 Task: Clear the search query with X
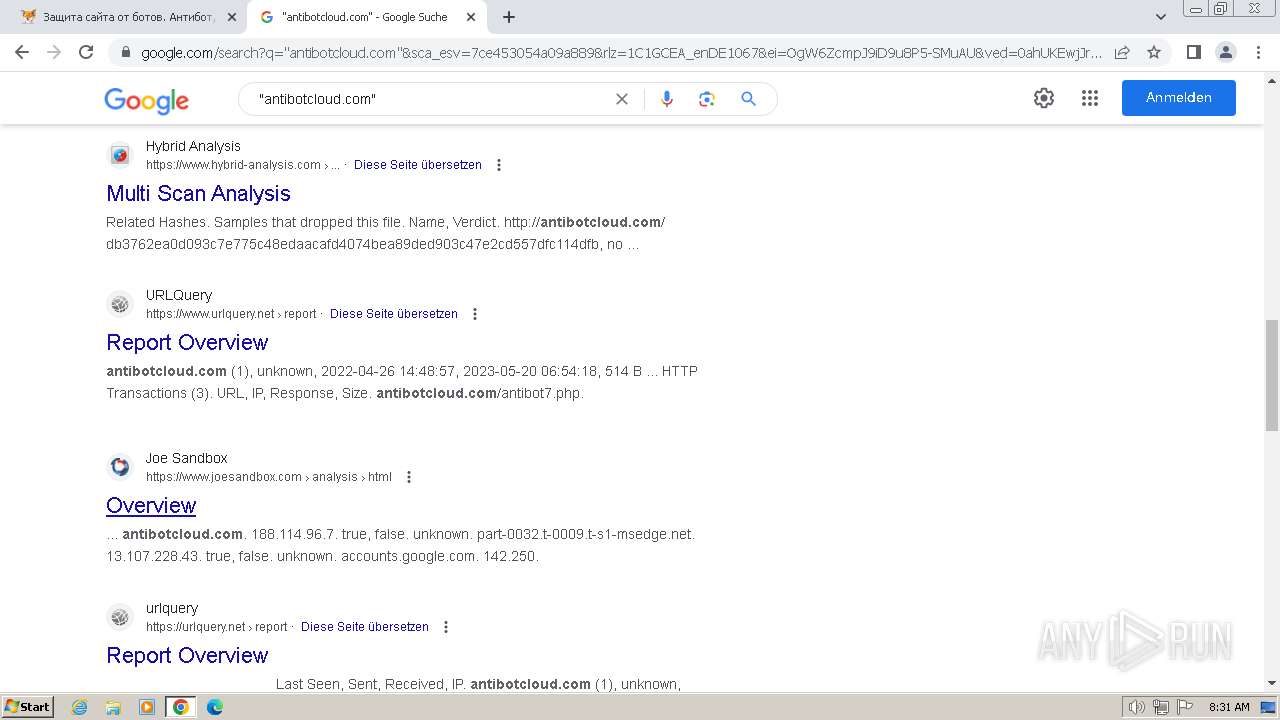click(622, 99)
